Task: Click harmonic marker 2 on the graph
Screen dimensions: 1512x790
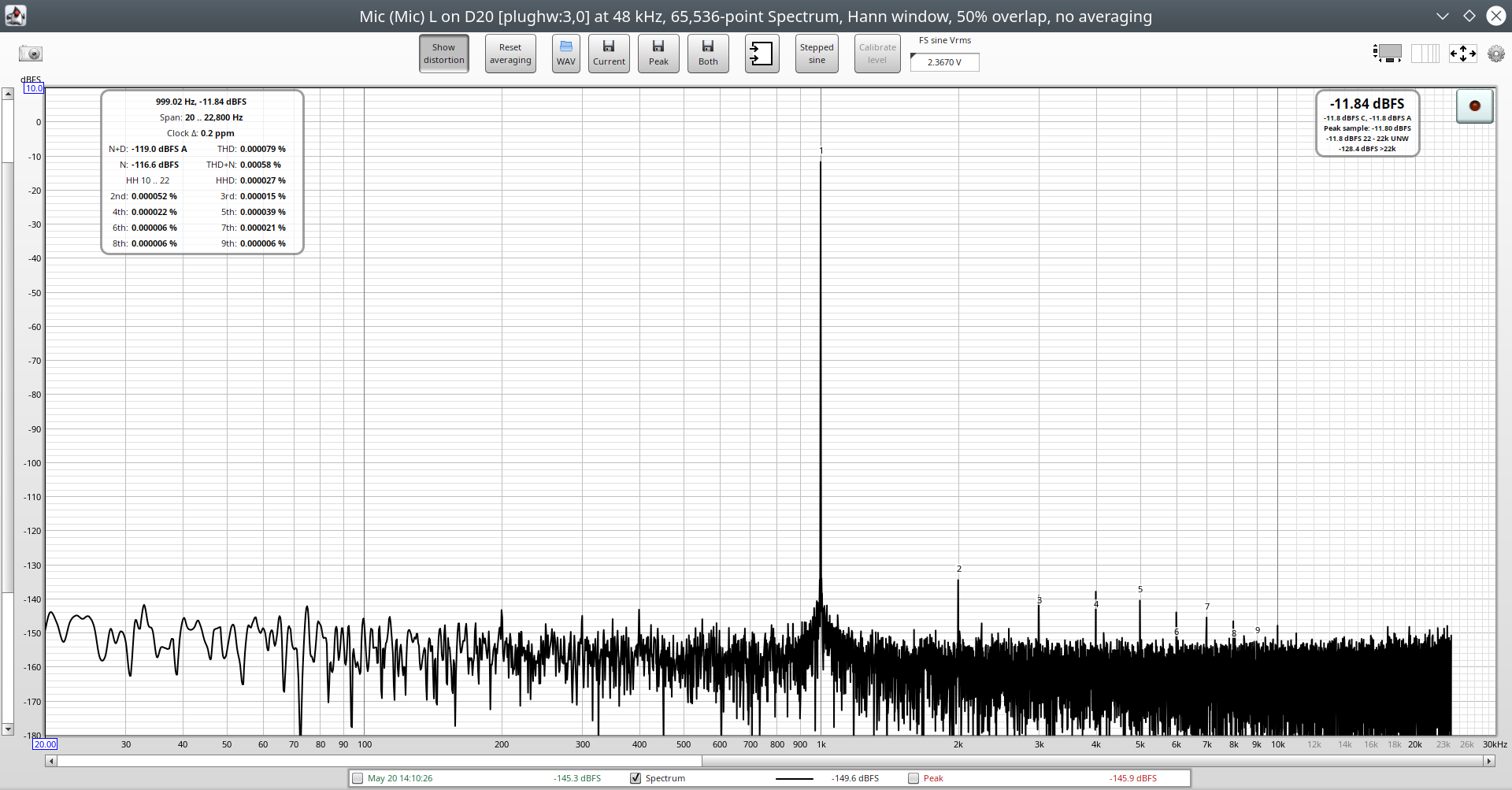Action: (x=959, y=569)
